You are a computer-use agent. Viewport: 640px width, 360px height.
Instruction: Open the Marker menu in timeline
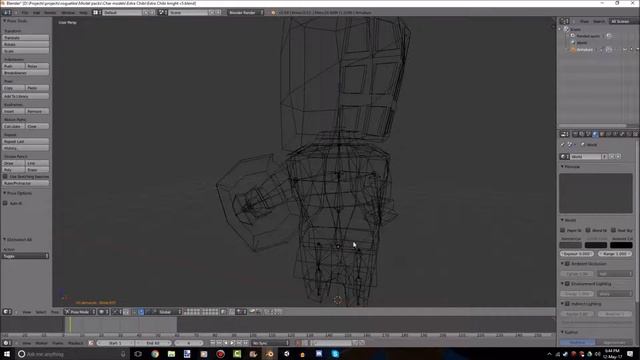click(41, 343)
